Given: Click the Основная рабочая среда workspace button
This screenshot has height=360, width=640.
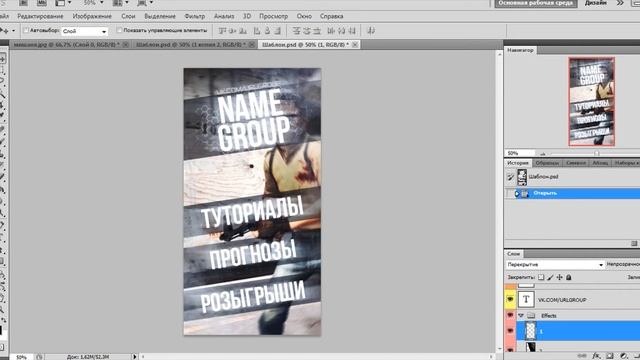Looking at the screenshot, I should pyautogui.click(x=536, y=3).
